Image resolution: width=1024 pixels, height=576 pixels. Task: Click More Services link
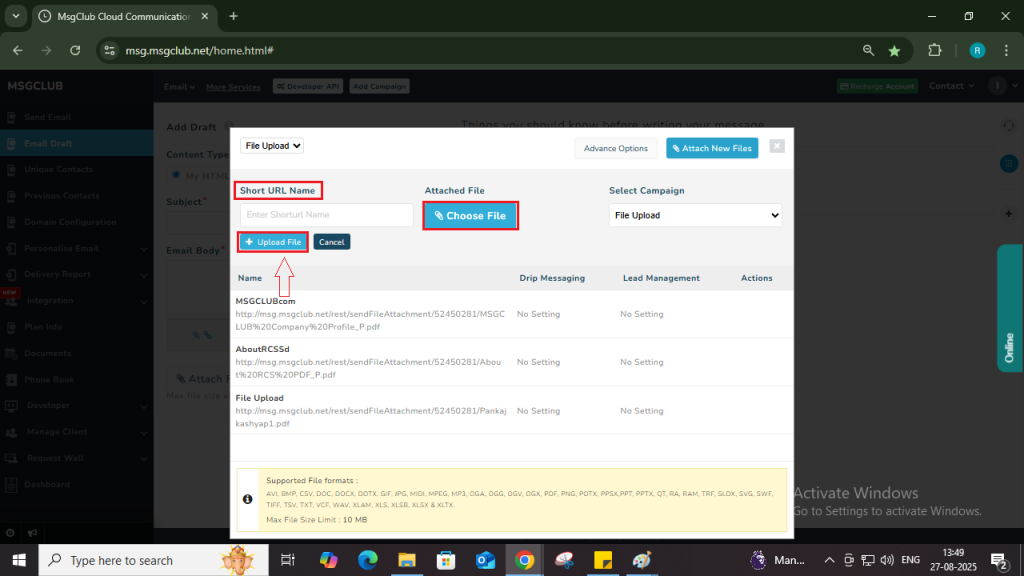click(233, 87)
